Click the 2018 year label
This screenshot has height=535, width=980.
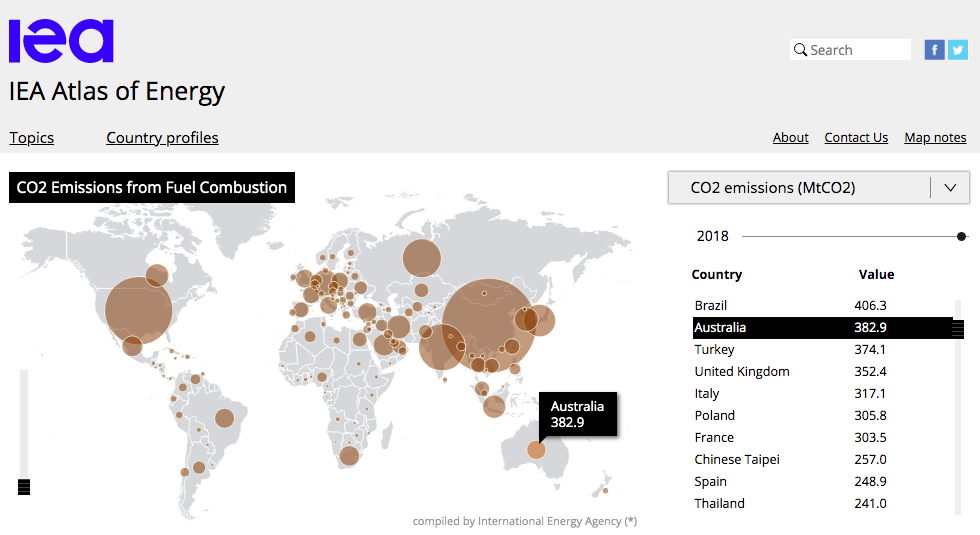[712, 236]
